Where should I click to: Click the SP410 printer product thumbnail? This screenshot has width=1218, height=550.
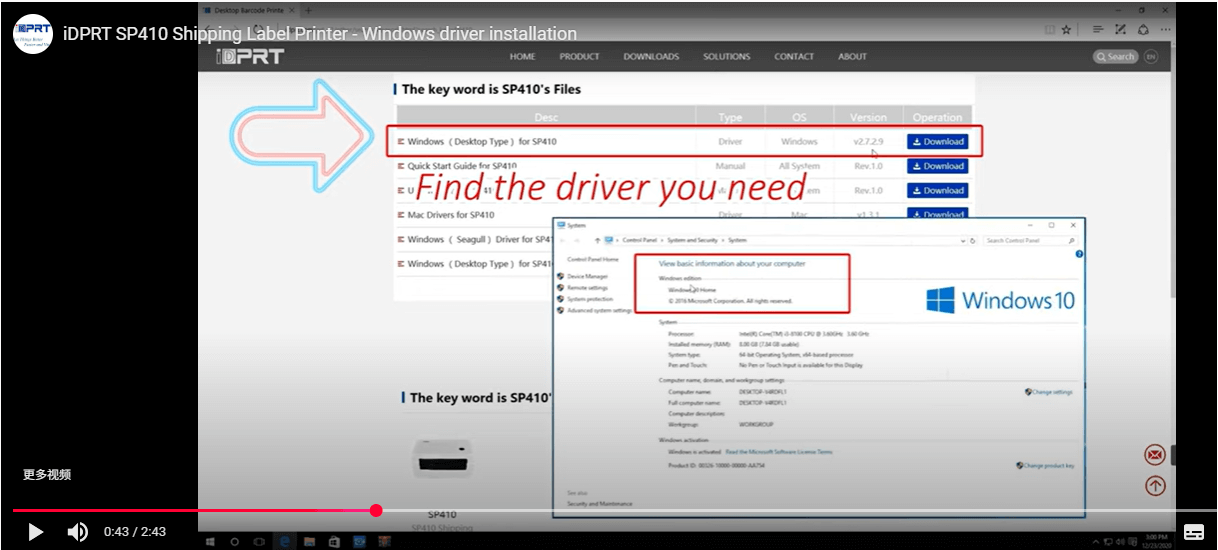pos(442,457)
